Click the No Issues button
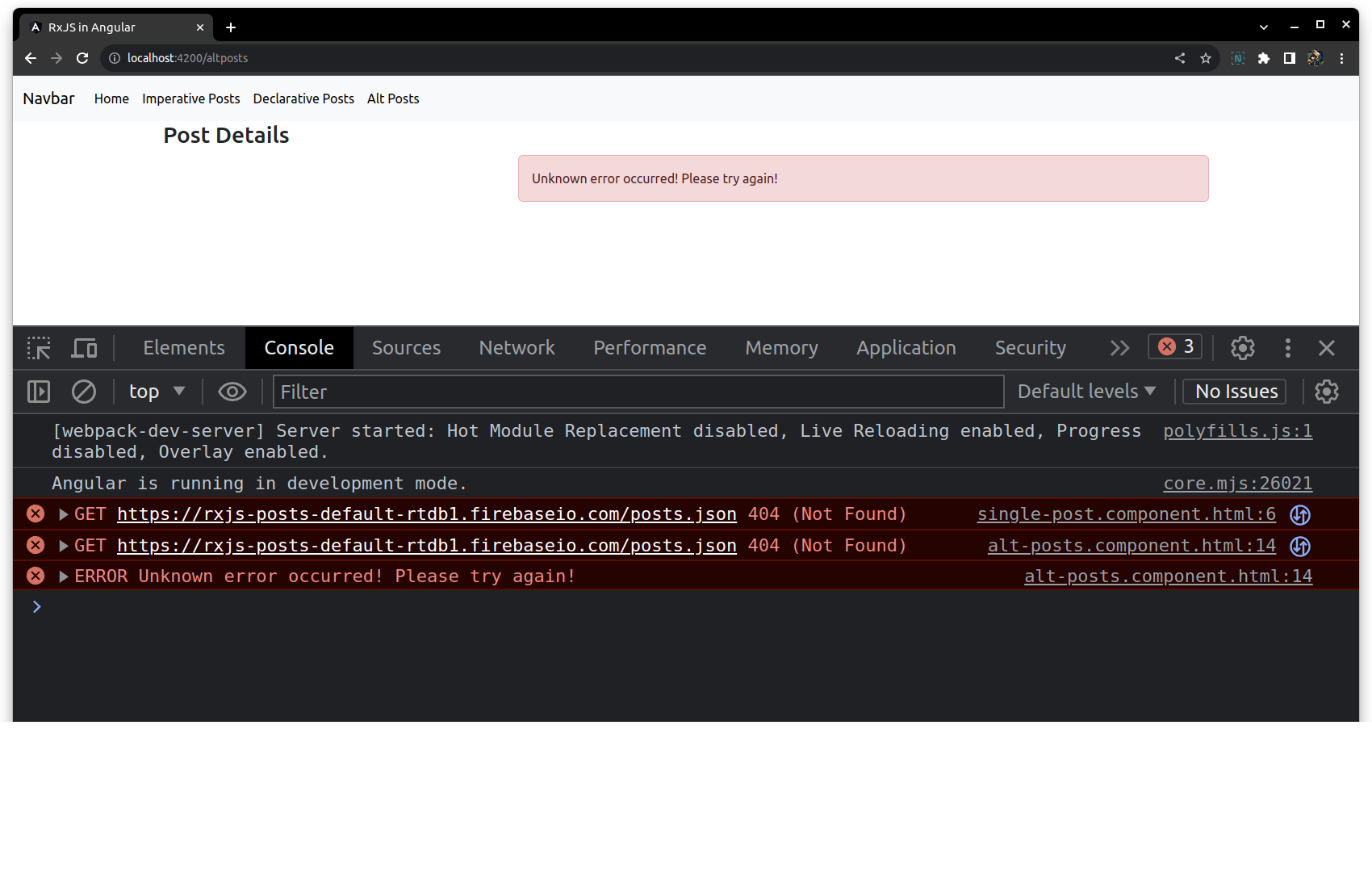Screen dimensions: 1372x876 point(1234,392)
